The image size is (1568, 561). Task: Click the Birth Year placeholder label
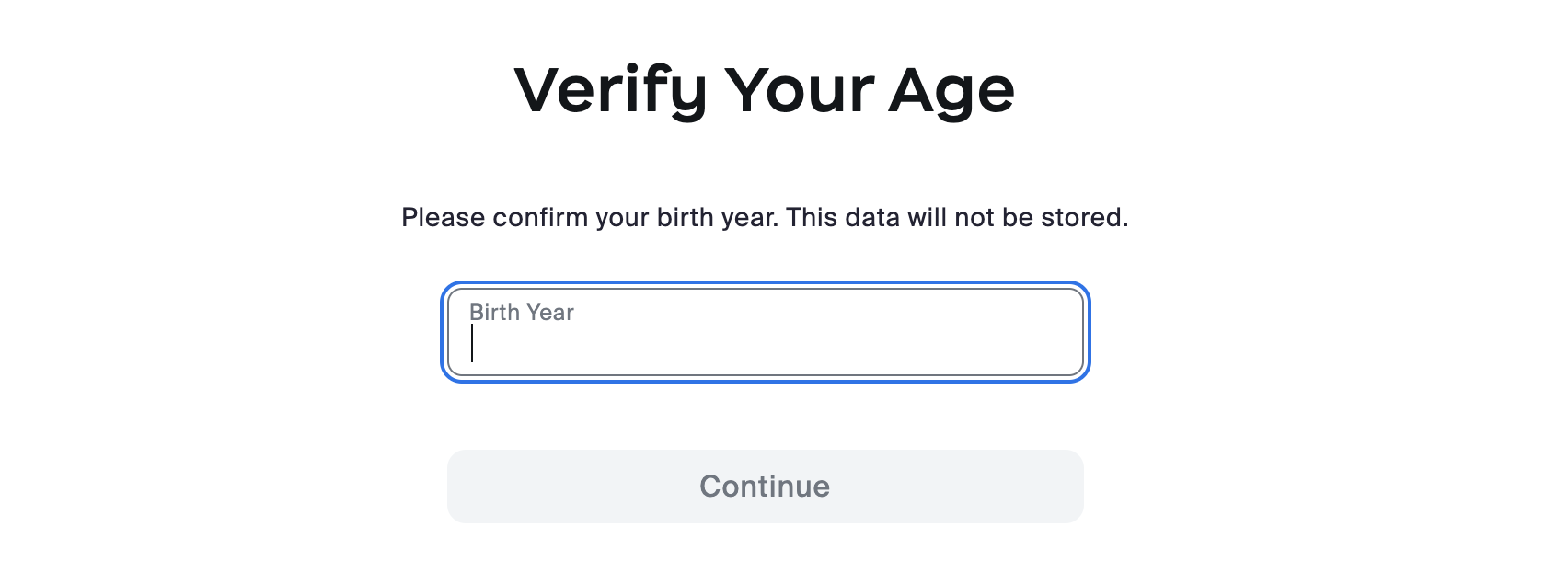pyautogui.click(x=521, y=313)
